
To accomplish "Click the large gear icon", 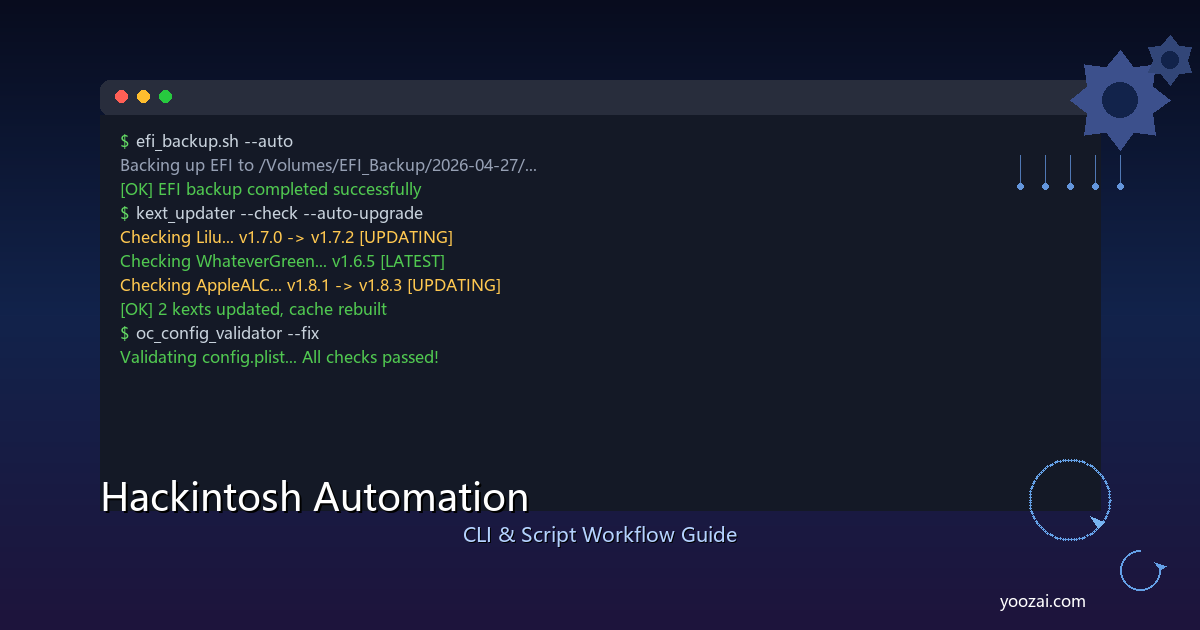I will 1120,100.
